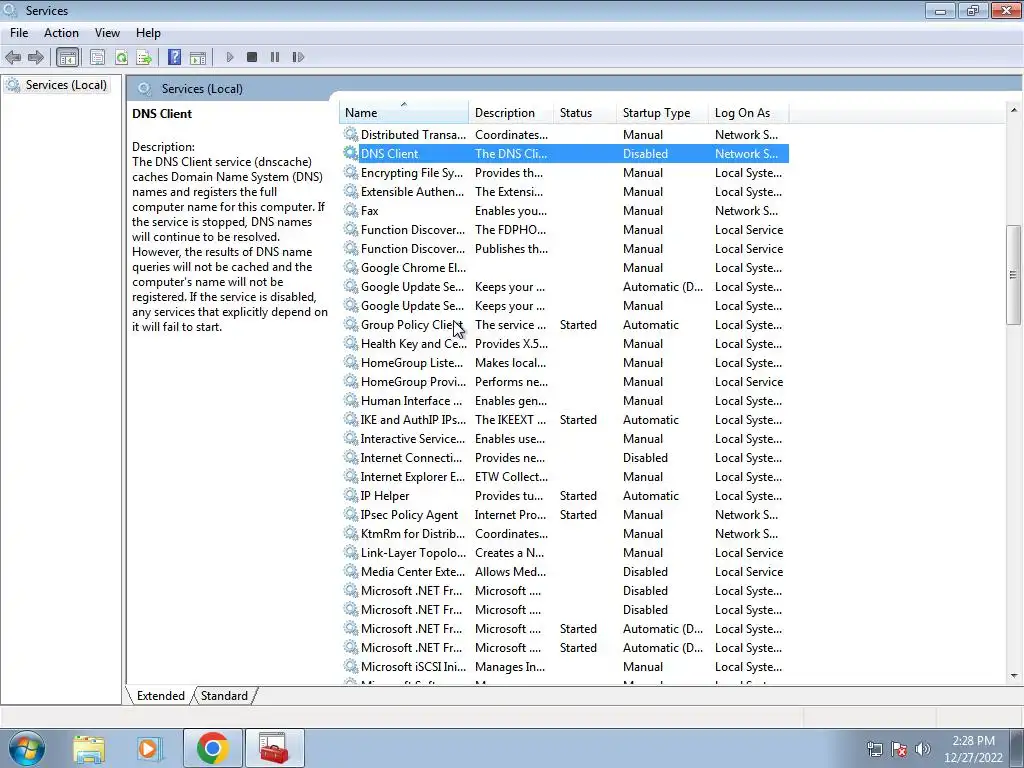
Task: Click the toolbox taskbar icon
Action: pos(274,748)
